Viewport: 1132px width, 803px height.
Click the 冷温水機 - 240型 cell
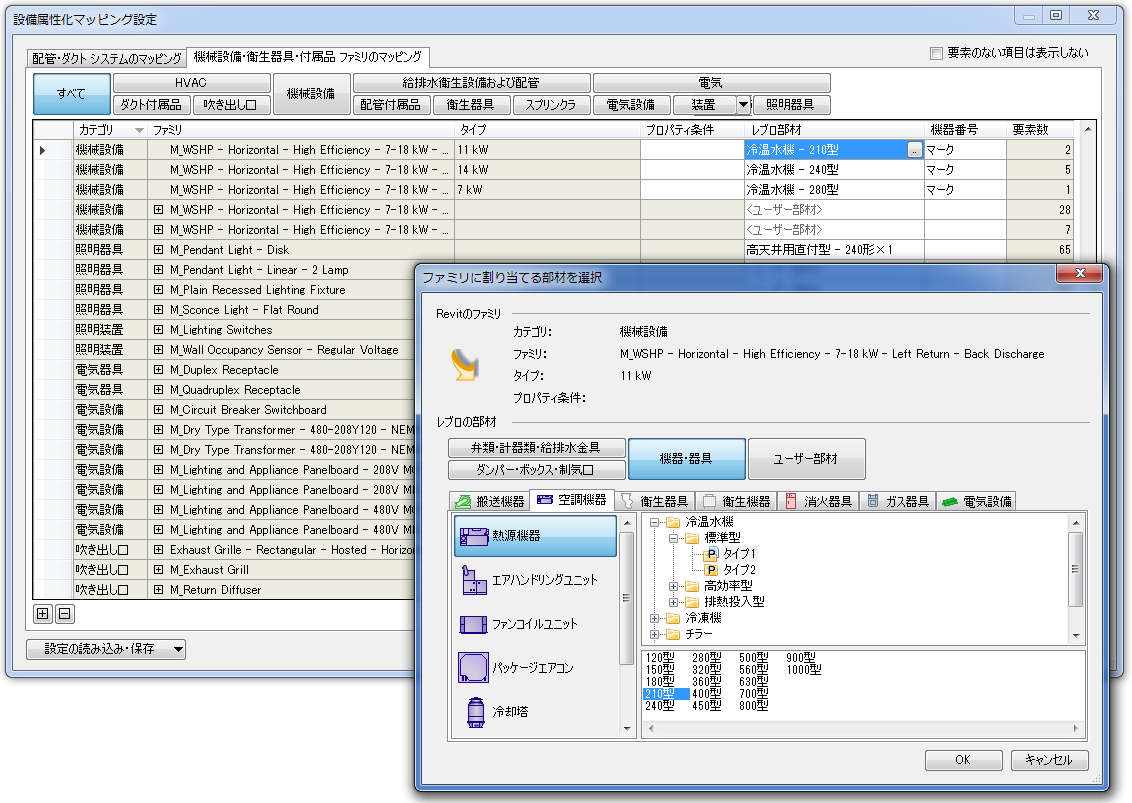click(834, 170)
